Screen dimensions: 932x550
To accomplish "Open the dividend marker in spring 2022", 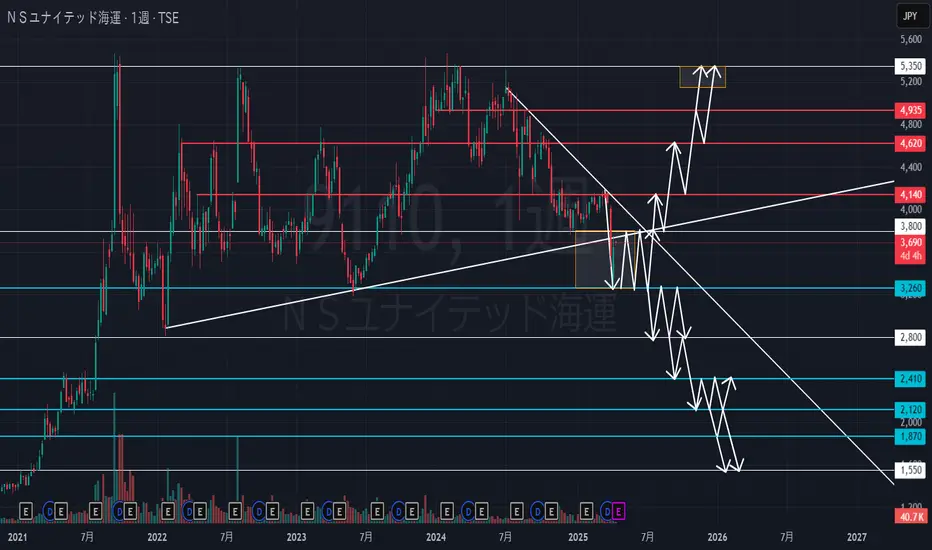I will 189,511.
